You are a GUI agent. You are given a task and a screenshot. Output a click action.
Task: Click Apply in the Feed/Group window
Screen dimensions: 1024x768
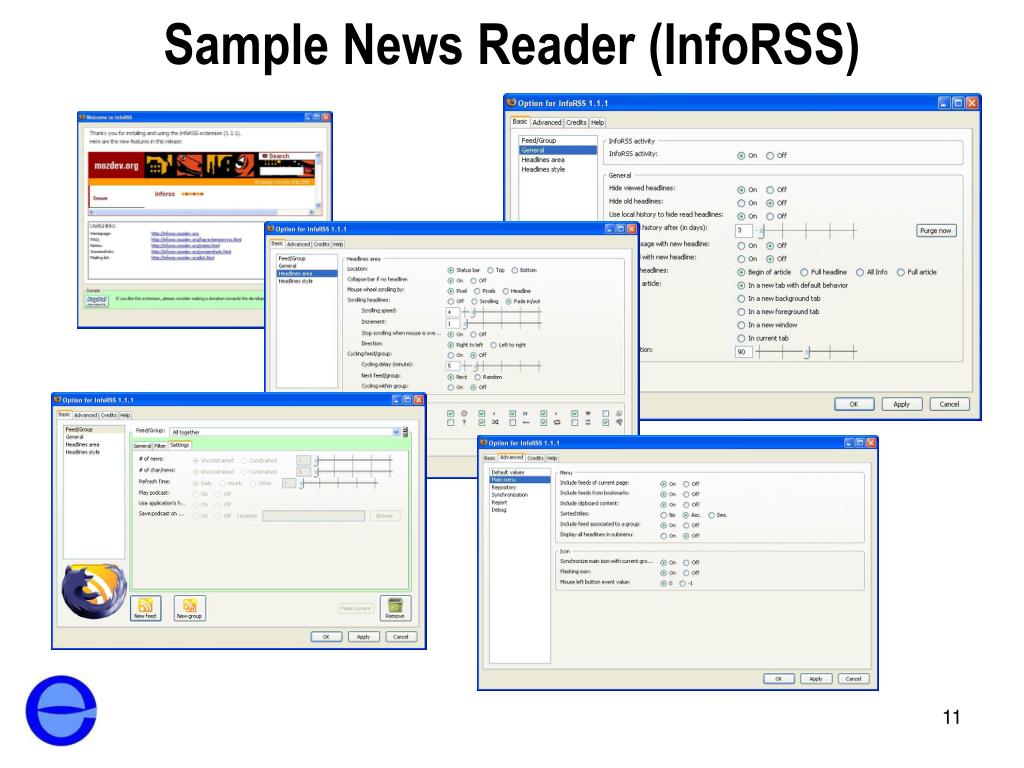(363, 637)
